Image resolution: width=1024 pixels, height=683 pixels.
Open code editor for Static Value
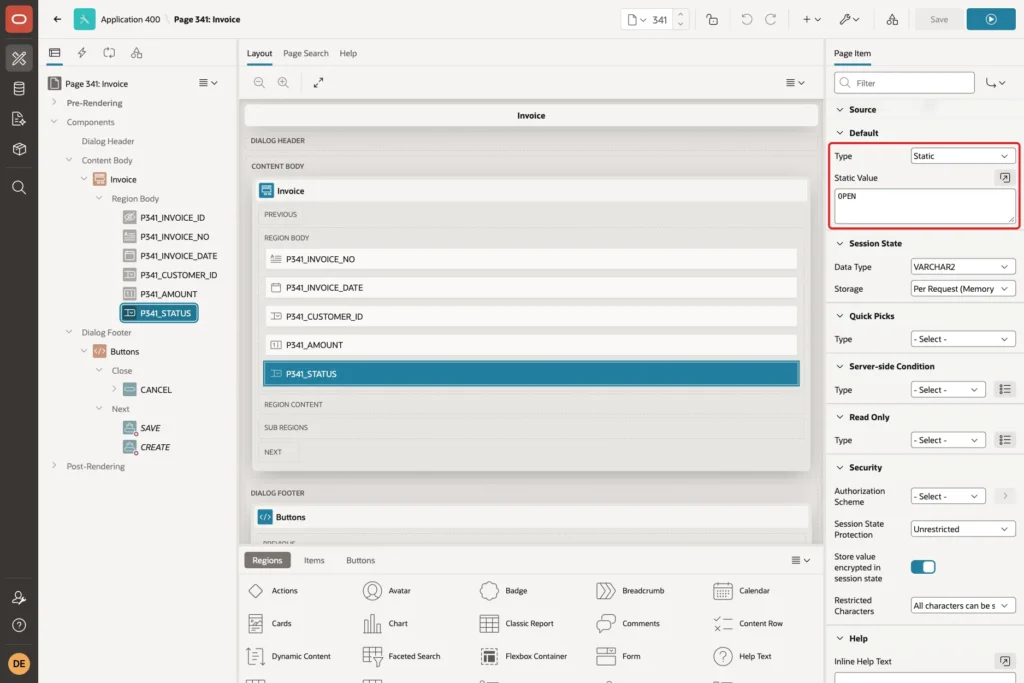coord(1004,178)
